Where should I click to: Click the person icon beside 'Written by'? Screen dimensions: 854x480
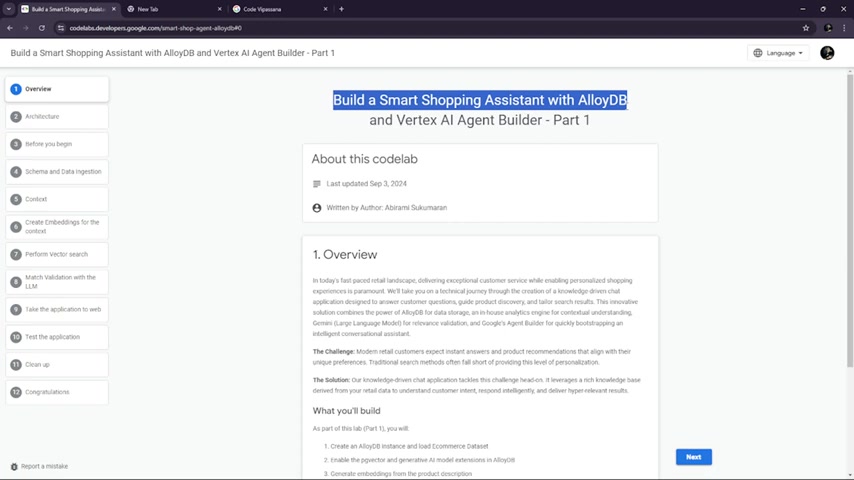[316, 208]
